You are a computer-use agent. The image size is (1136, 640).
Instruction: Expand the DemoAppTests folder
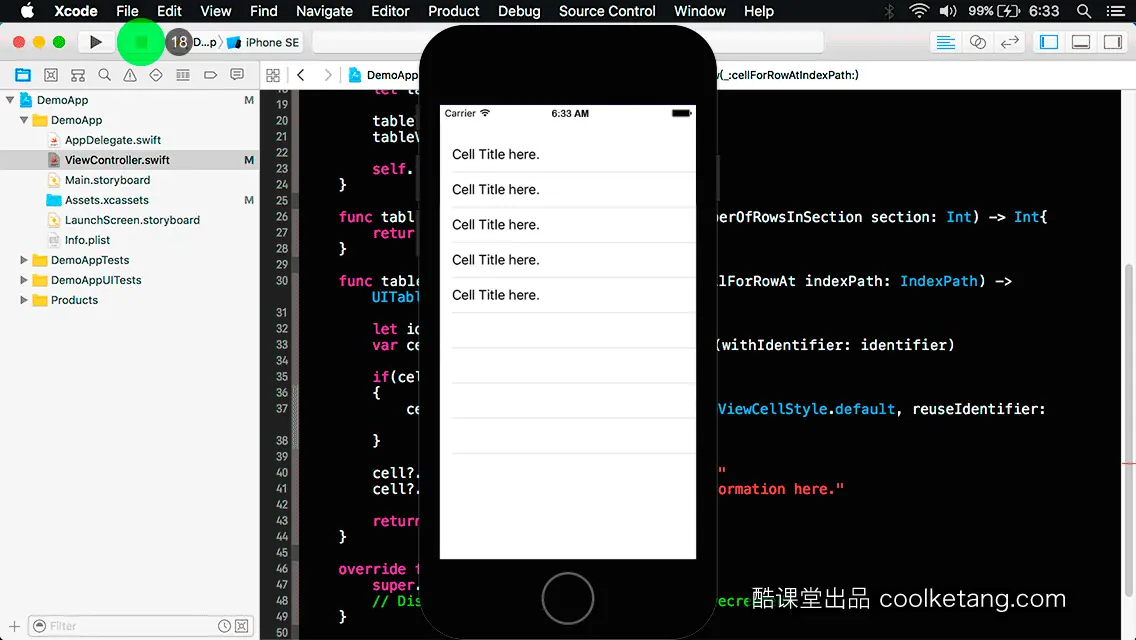(x=24, y=259)
